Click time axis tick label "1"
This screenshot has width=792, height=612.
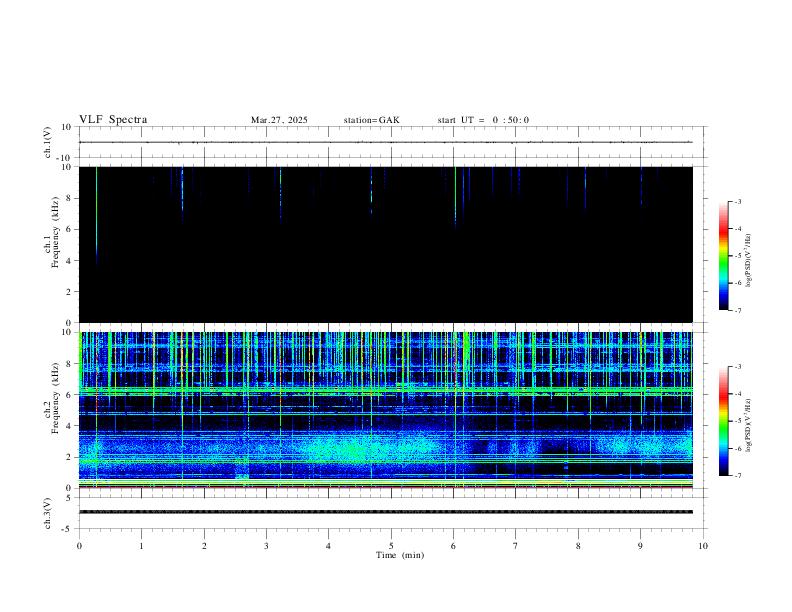141,546
